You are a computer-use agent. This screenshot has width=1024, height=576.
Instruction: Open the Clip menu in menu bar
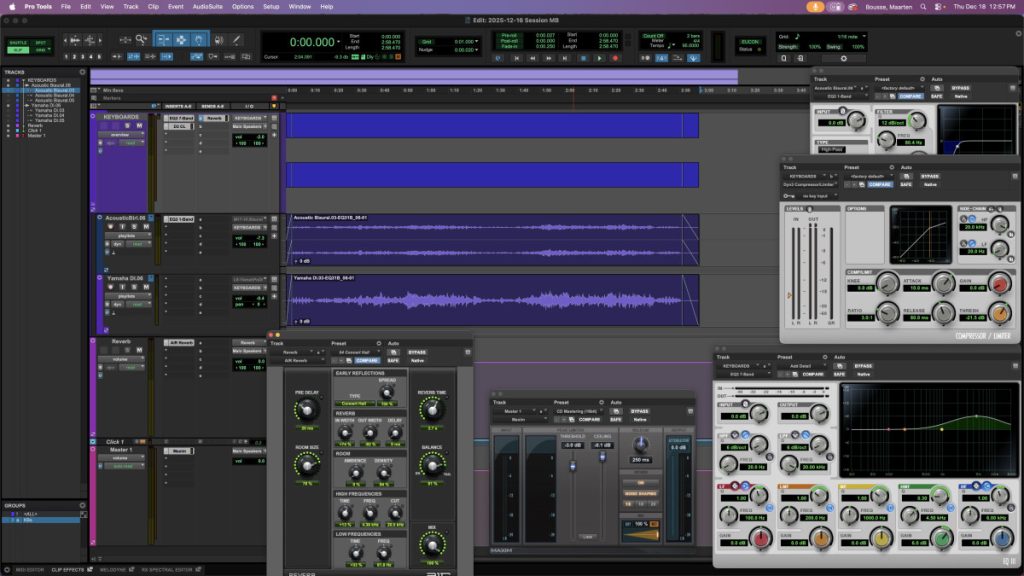click(154, 6)
